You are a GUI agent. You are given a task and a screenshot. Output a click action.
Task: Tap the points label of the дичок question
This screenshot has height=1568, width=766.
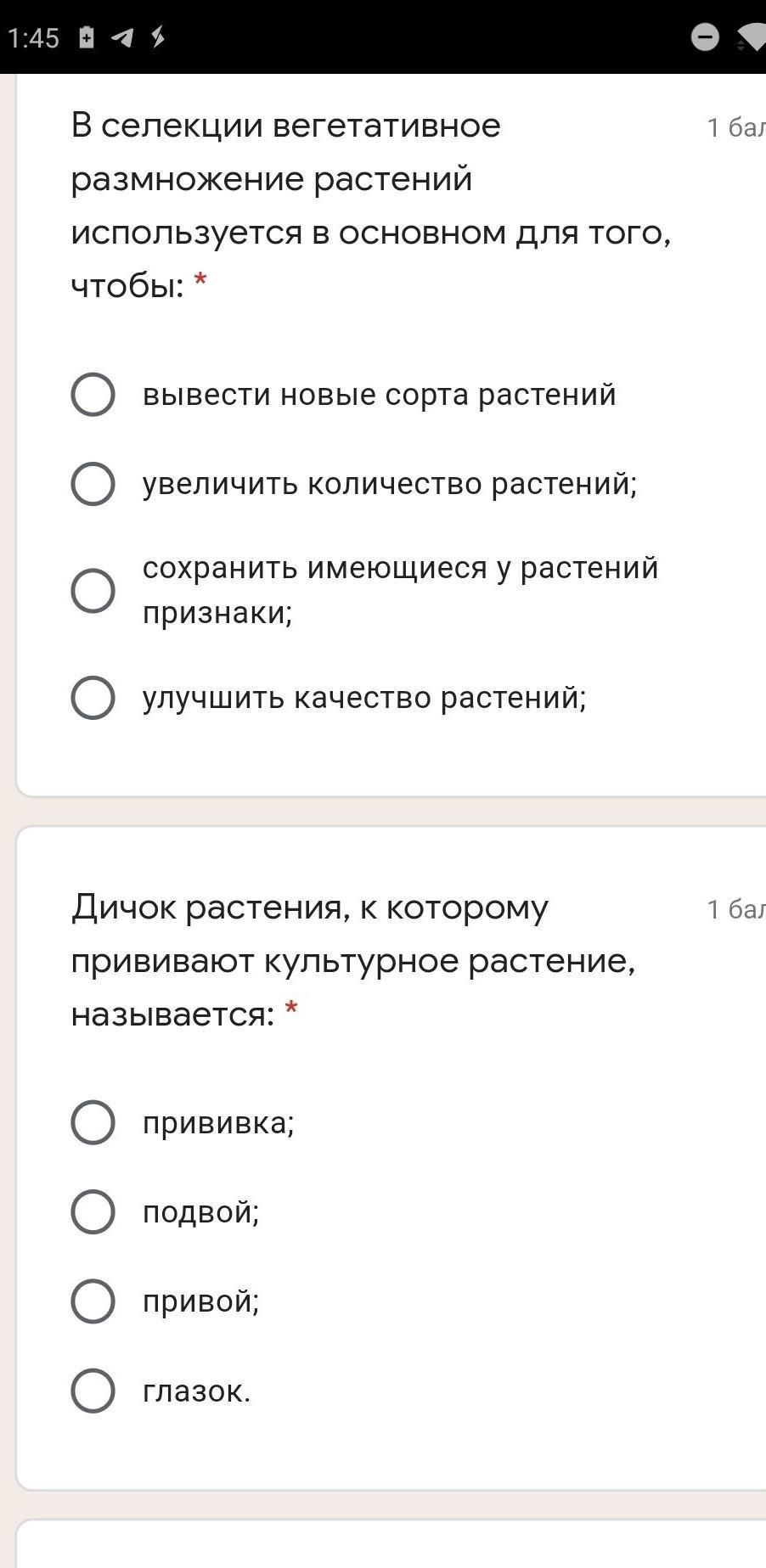(x=735, y=909)
